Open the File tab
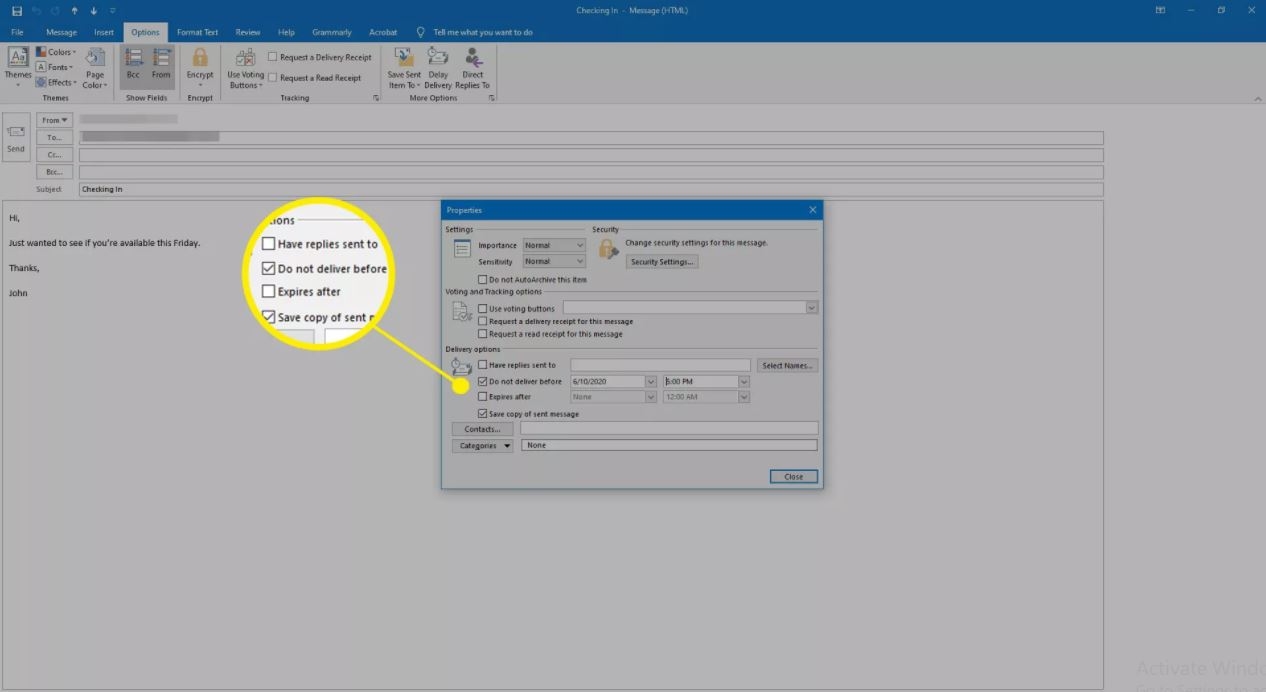 (17, 32)
